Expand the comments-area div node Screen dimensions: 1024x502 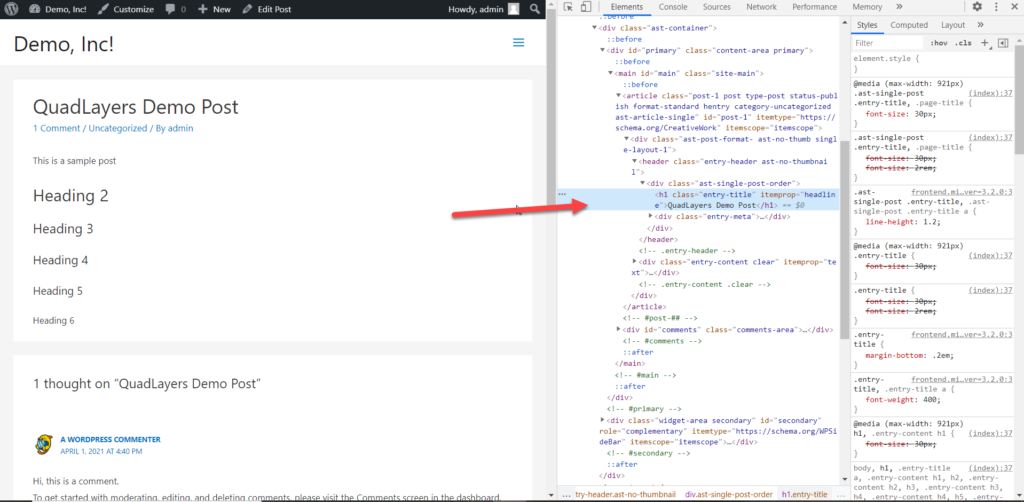point(619,329)
